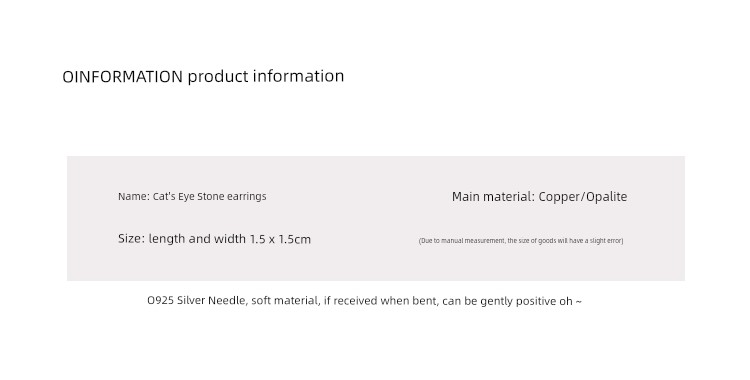Click the word 'Copper'
The image size is (750, 380).
(x=560, y=197)
